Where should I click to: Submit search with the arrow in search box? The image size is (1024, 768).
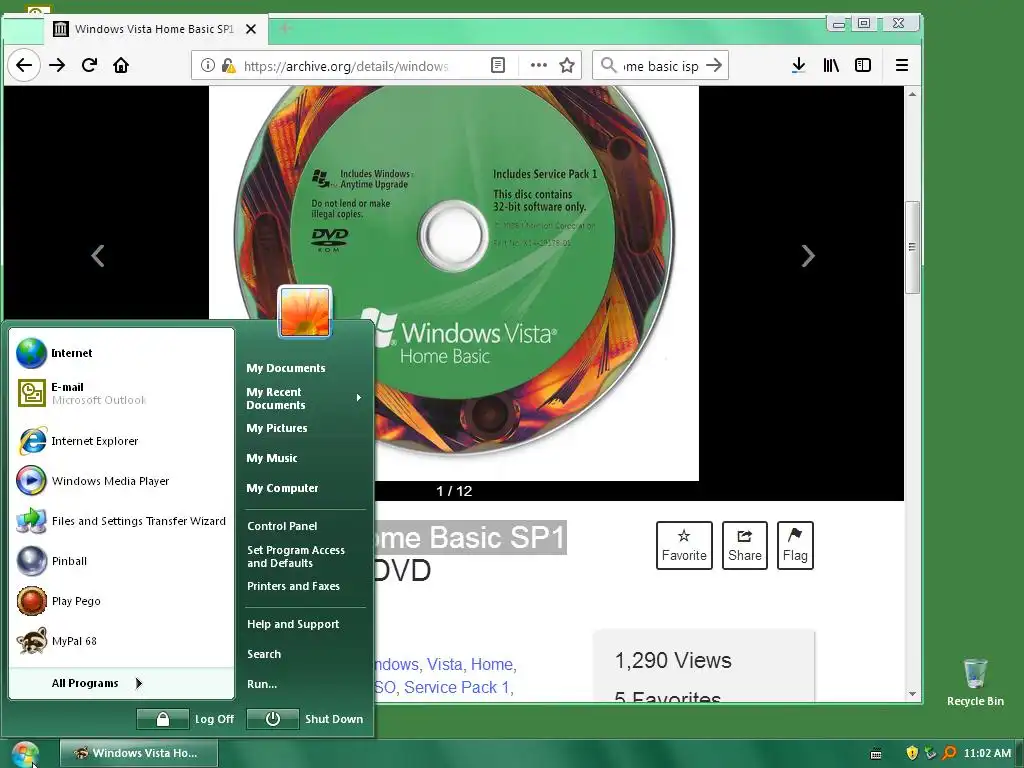point(714,65)
